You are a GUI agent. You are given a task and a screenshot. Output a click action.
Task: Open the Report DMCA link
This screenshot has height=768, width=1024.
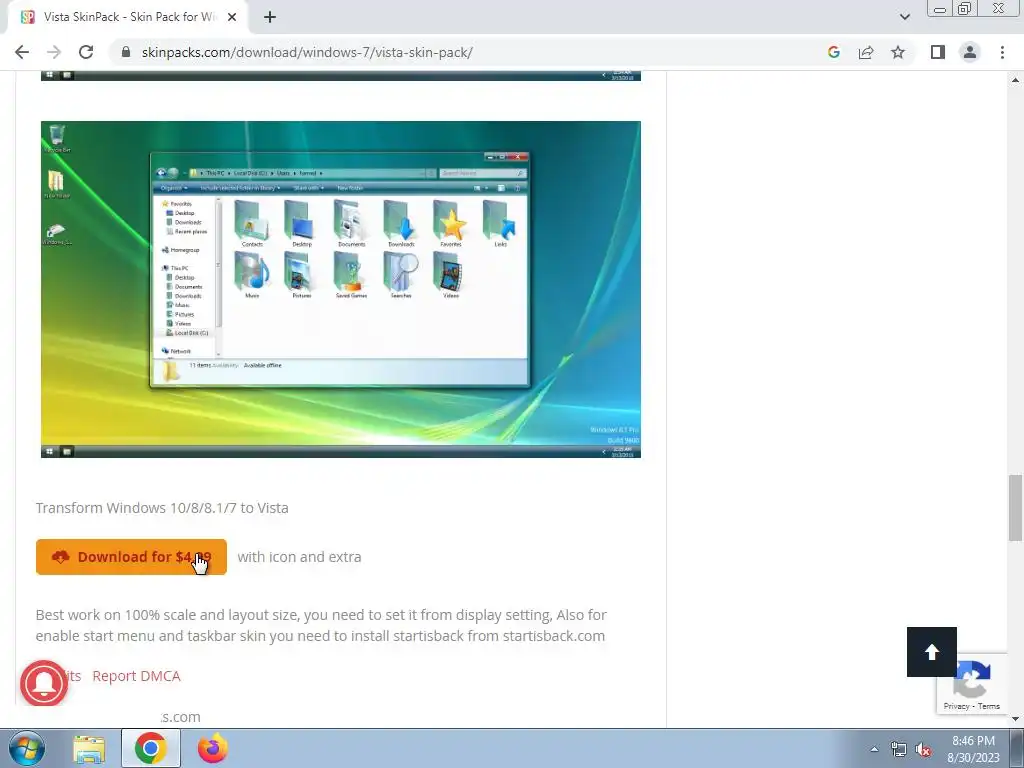click(136, 676)
